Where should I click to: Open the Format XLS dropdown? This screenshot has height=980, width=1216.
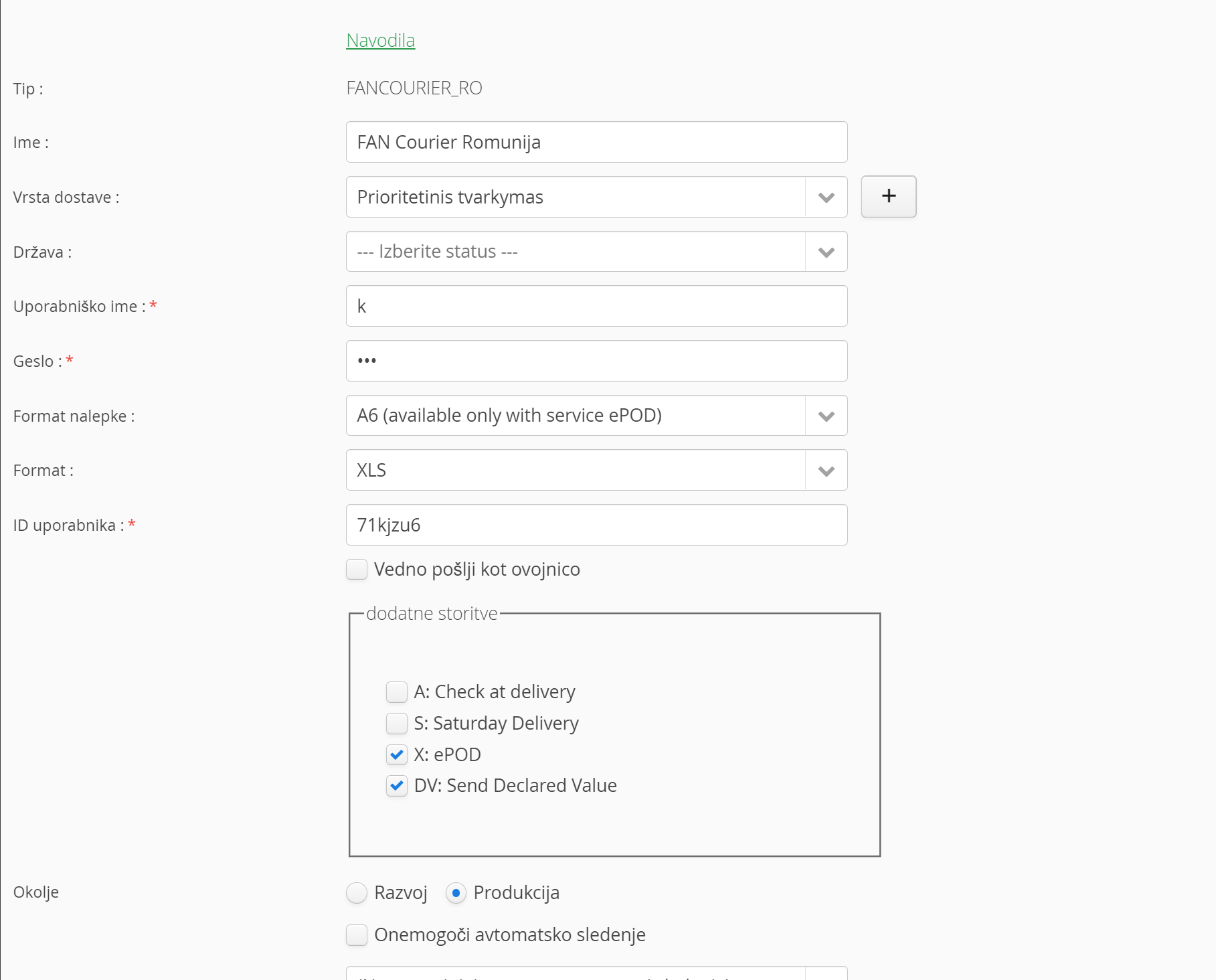click(x=596, y=470)
